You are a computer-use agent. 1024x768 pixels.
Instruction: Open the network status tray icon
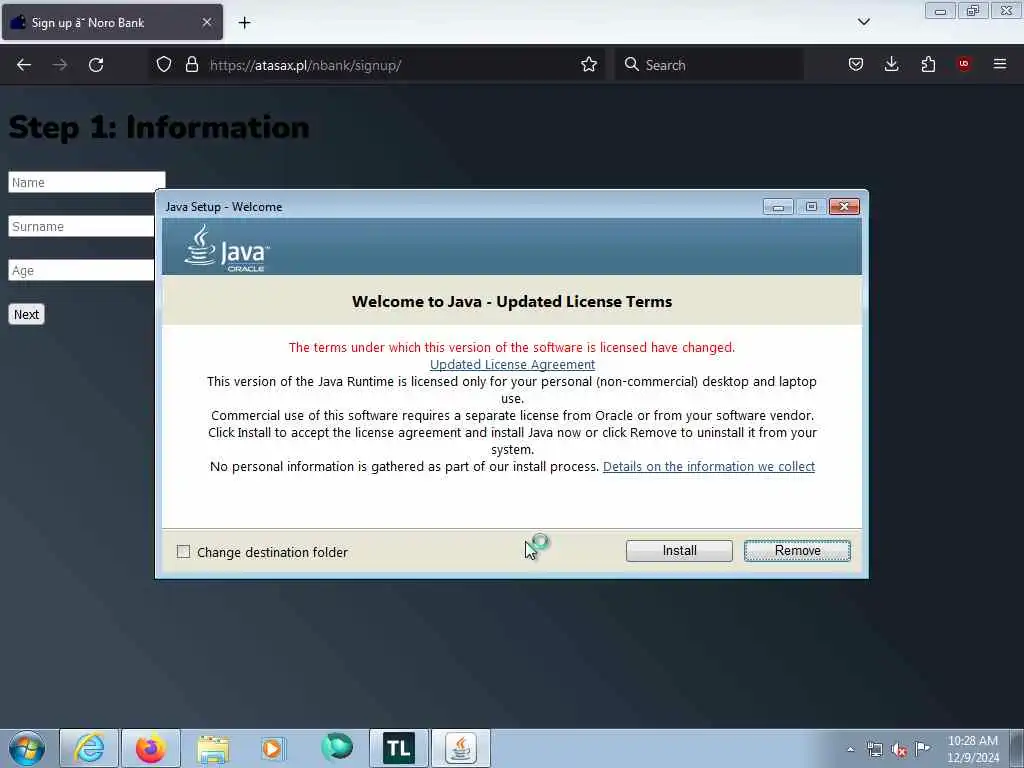point(874,749)
